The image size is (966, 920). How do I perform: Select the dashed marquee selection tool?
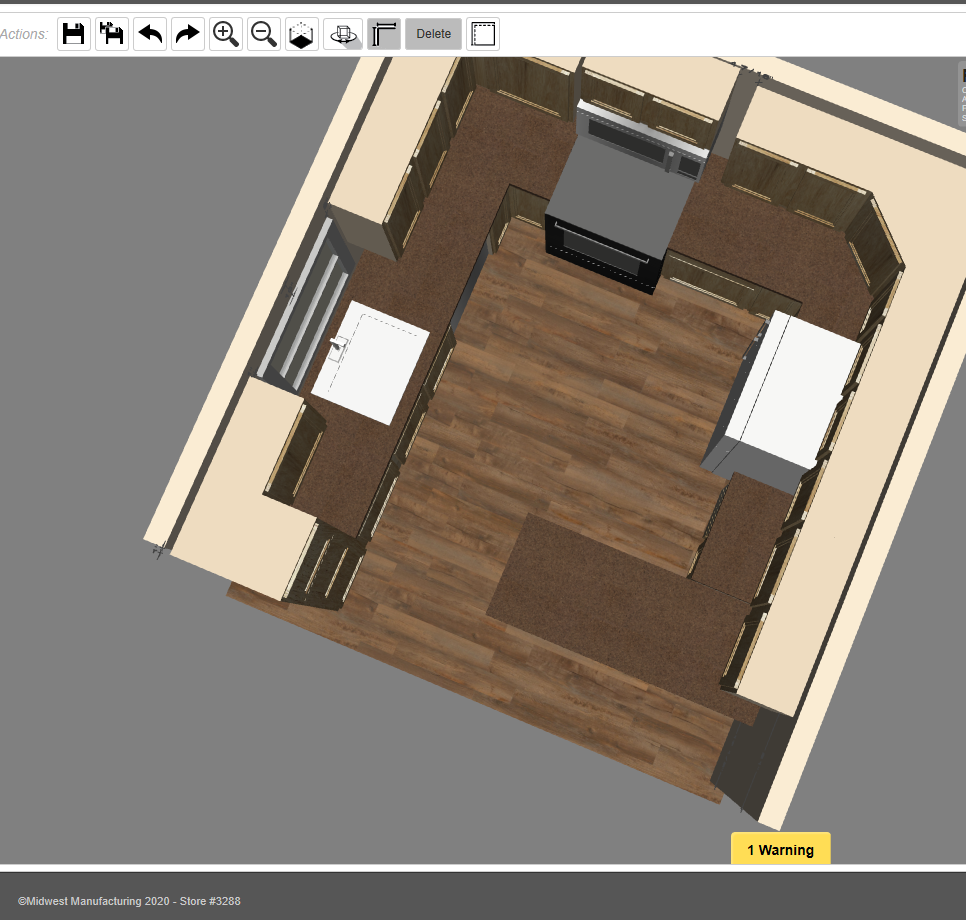(483, 34)
